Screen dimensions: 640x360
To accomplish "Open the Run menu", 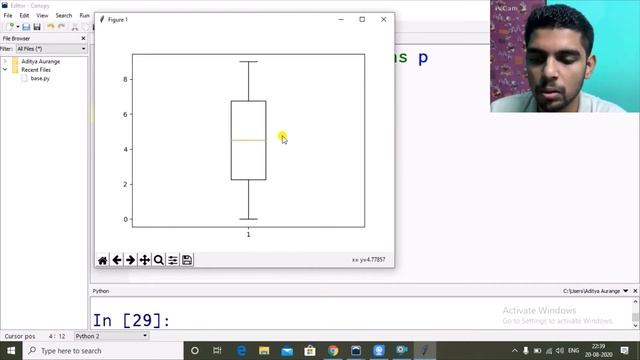I will point(84,16).
